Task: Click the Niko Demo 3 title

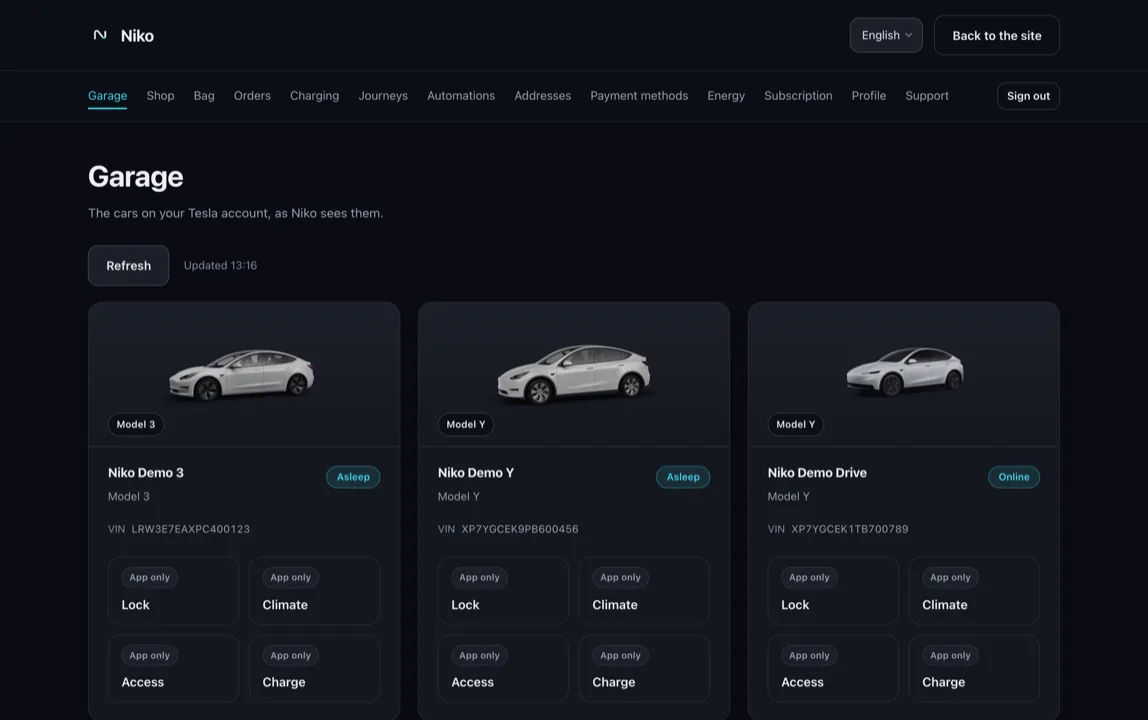Action: point(146,472)
